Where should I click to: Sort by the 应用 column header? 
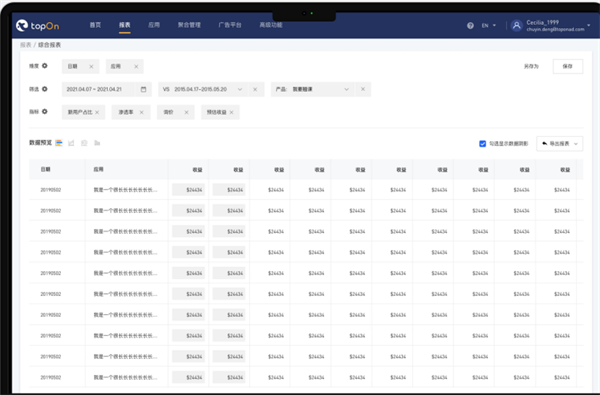(x=98, y=169)
